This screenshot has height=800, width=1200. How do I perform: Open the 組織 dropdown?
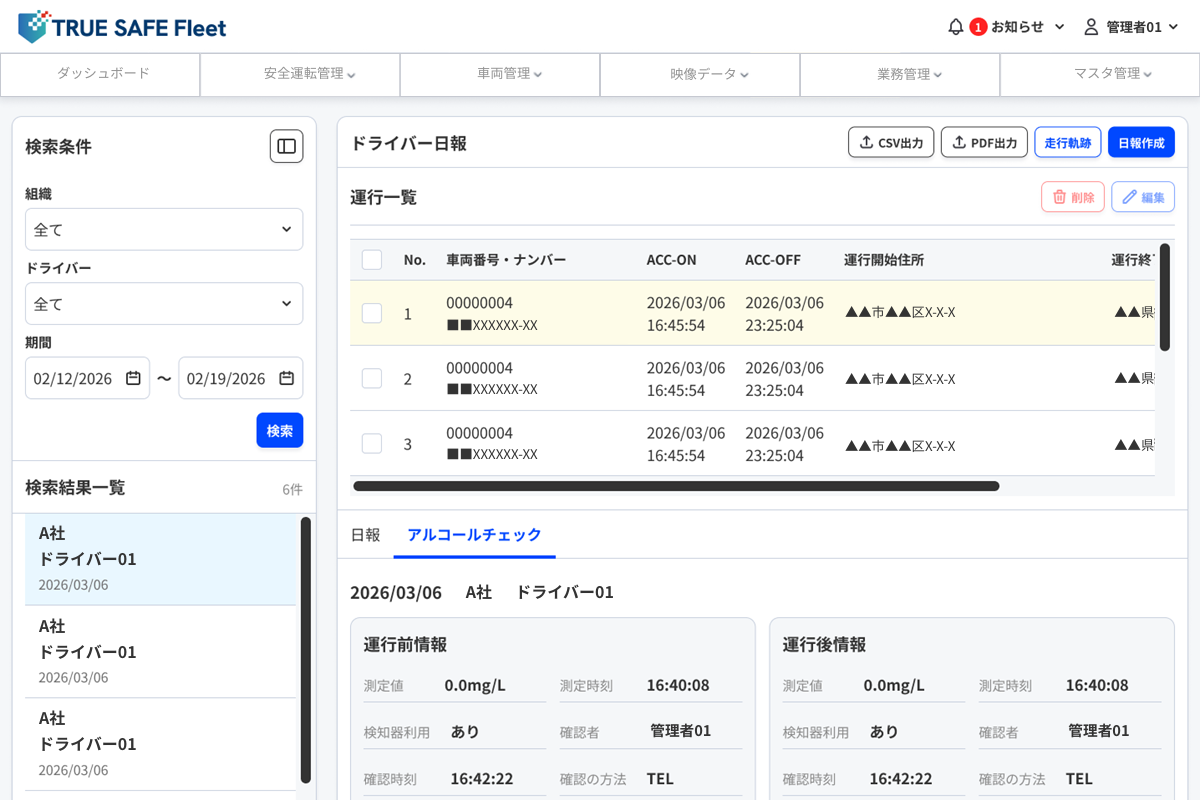tap(164, 229)
